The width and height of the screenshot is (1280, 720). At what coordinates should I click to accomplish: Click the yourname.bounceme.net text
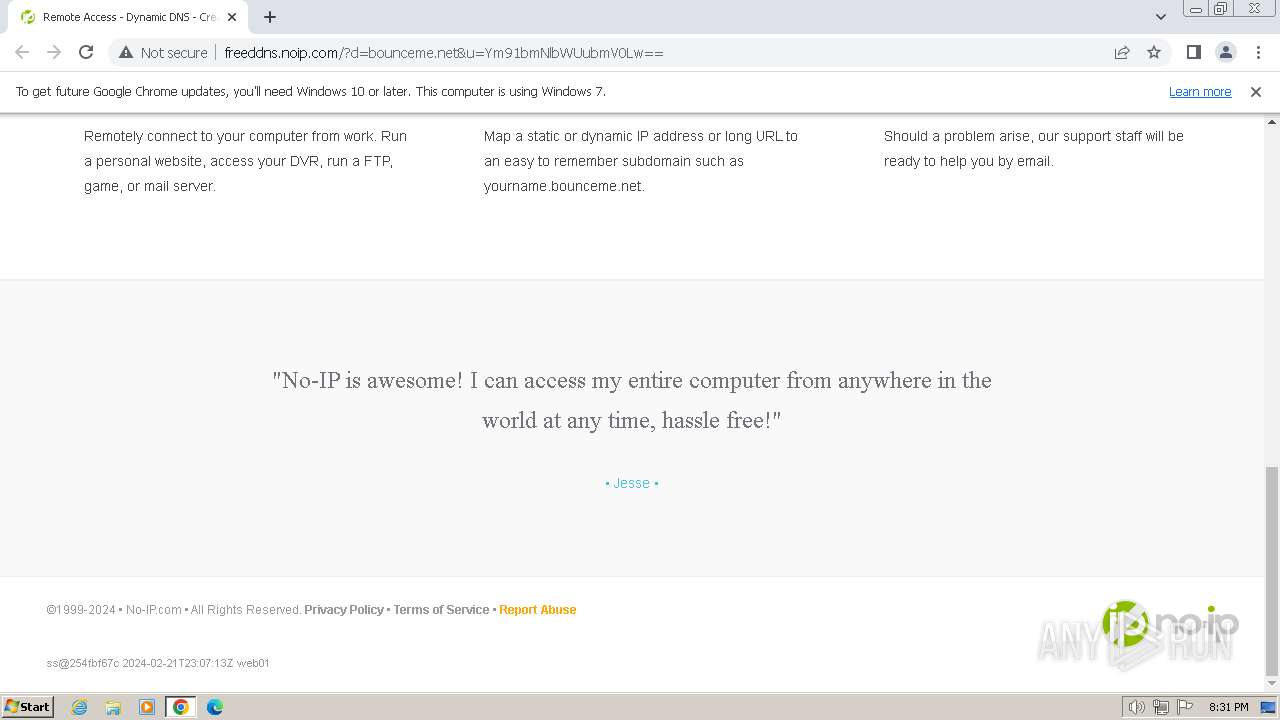(x=564, y=186)
